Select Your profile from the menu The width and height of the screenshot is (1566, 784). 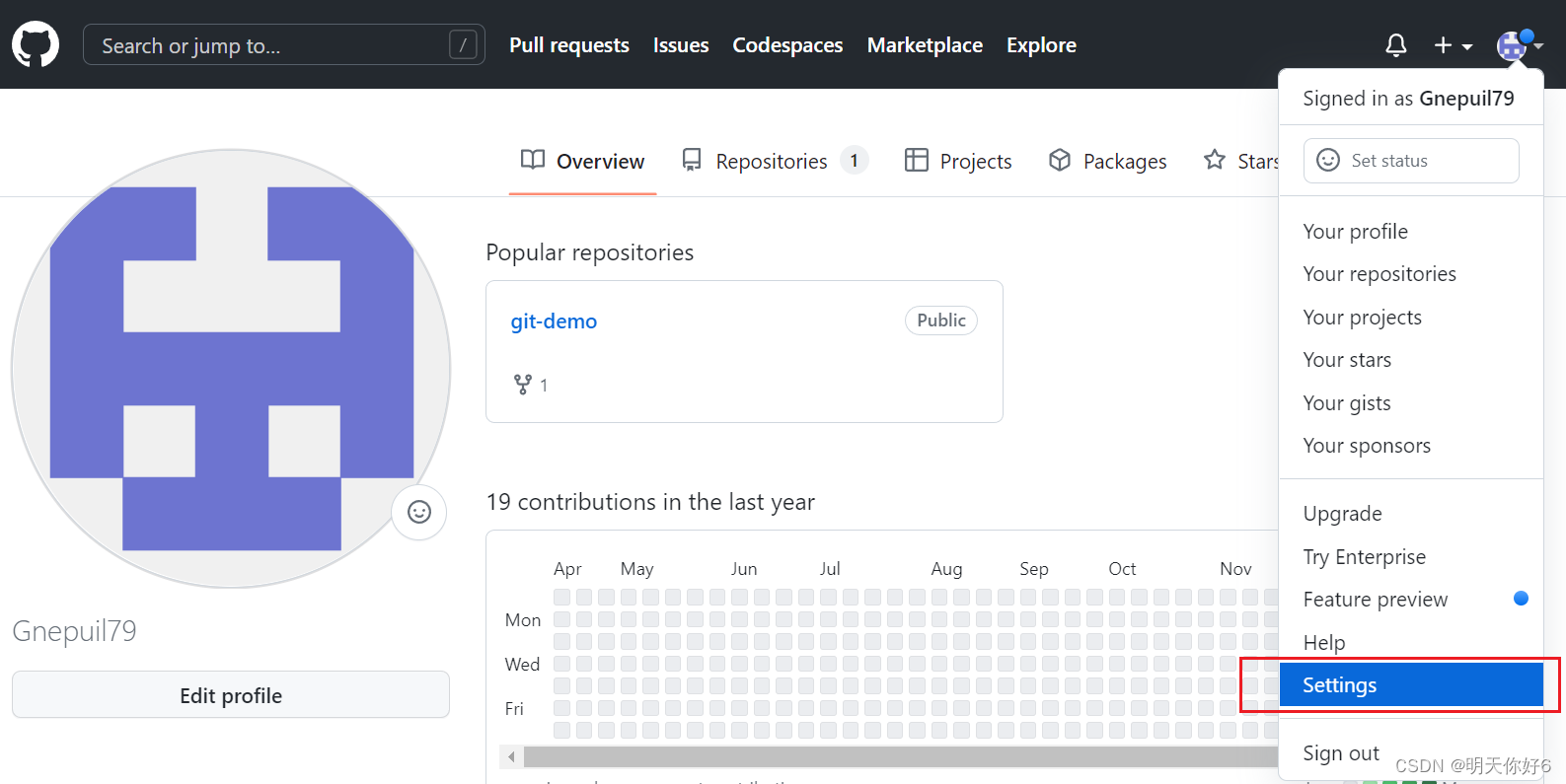pyautogui.click(x=1411, y=232)
